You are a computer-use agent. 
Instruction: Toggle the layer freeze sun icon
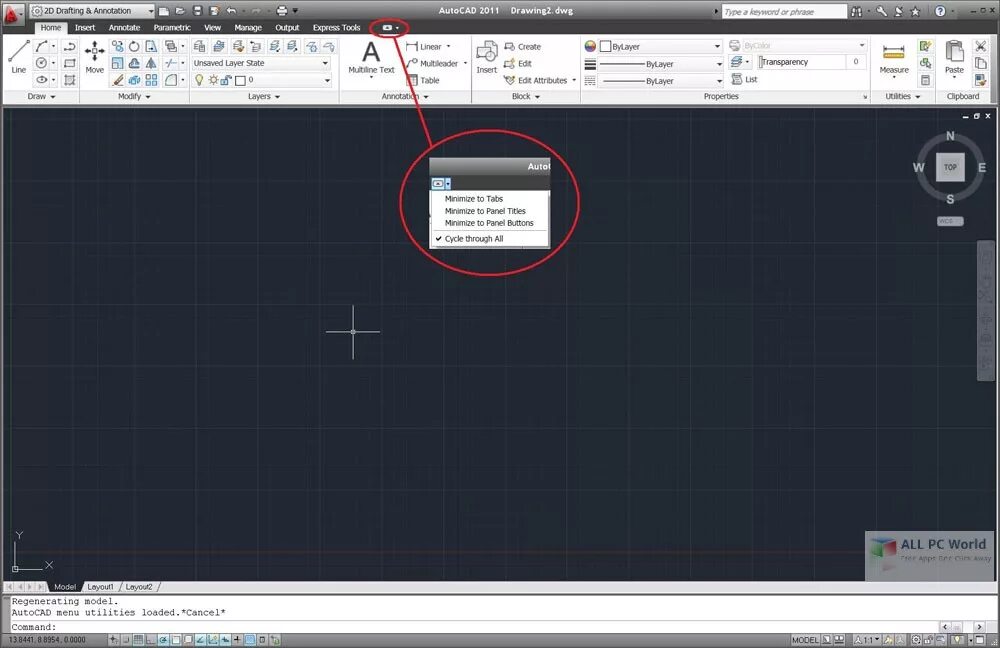point(213,80)
